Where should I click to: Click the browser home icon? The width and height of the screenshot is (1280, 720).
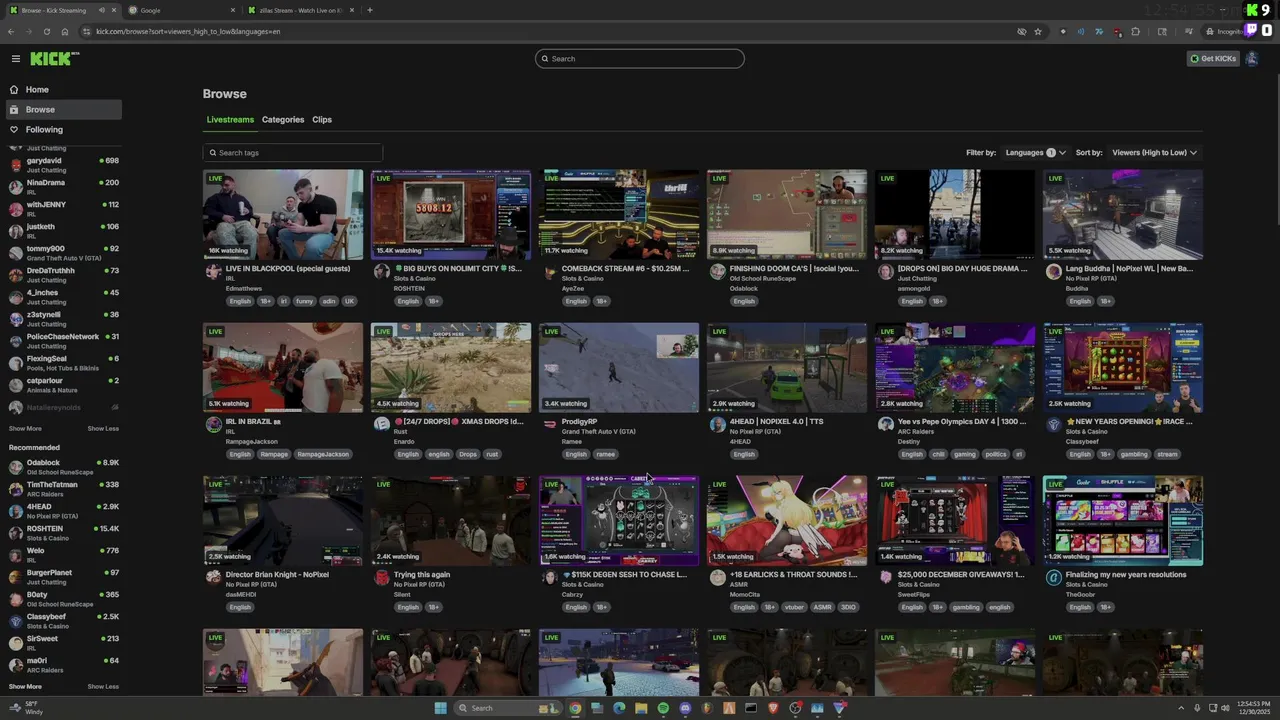tap(65, 31)
